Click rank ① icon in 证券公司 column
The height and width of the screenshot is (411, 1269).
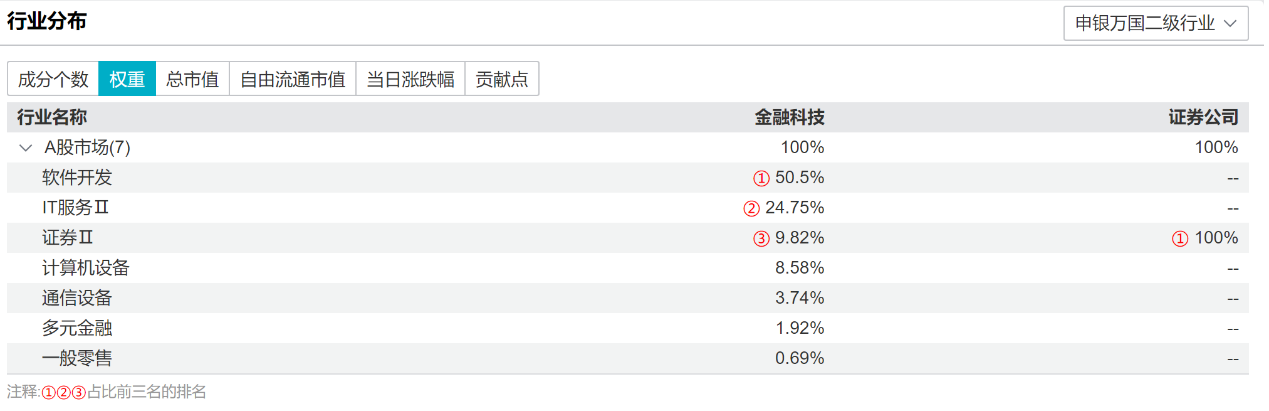(x=1180, y=238)
